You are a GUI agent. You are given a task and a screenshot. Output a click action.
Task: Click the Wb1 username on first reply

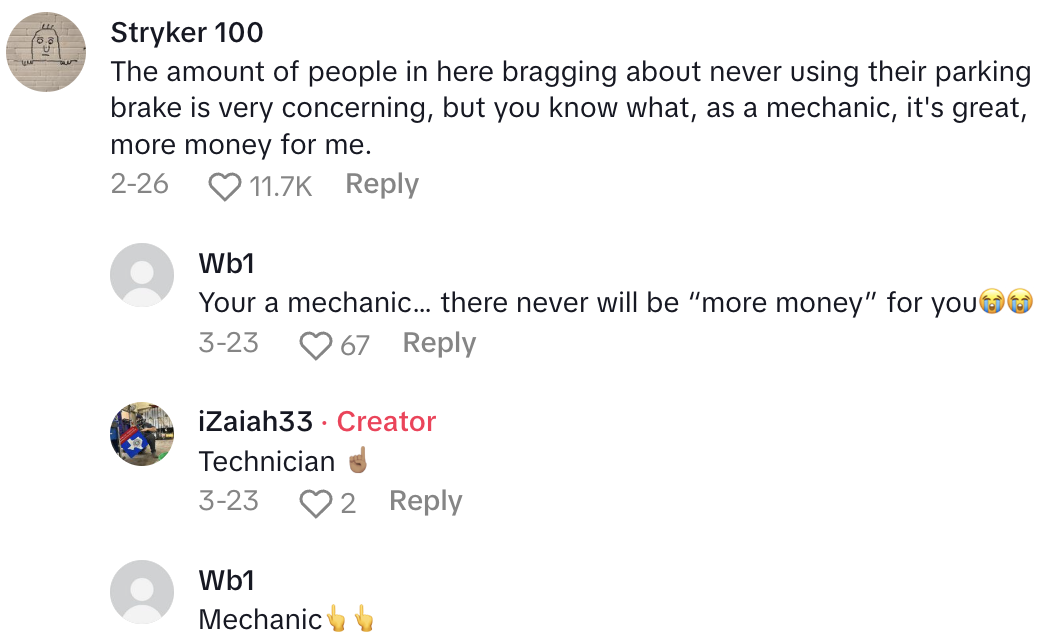(x=225, y=263)
